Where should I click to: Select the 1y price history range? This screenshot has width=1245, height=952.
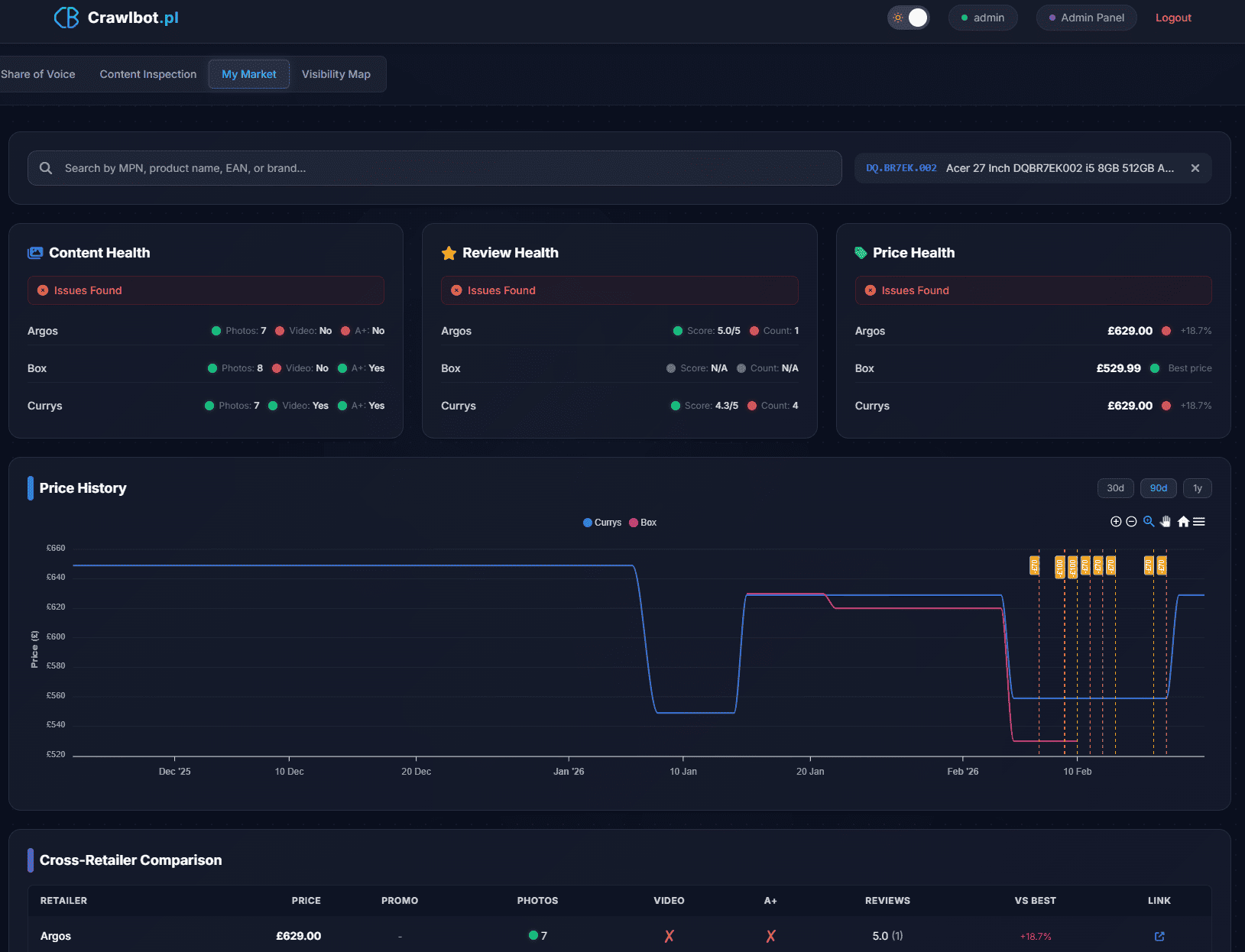(x=1197, y=487)
